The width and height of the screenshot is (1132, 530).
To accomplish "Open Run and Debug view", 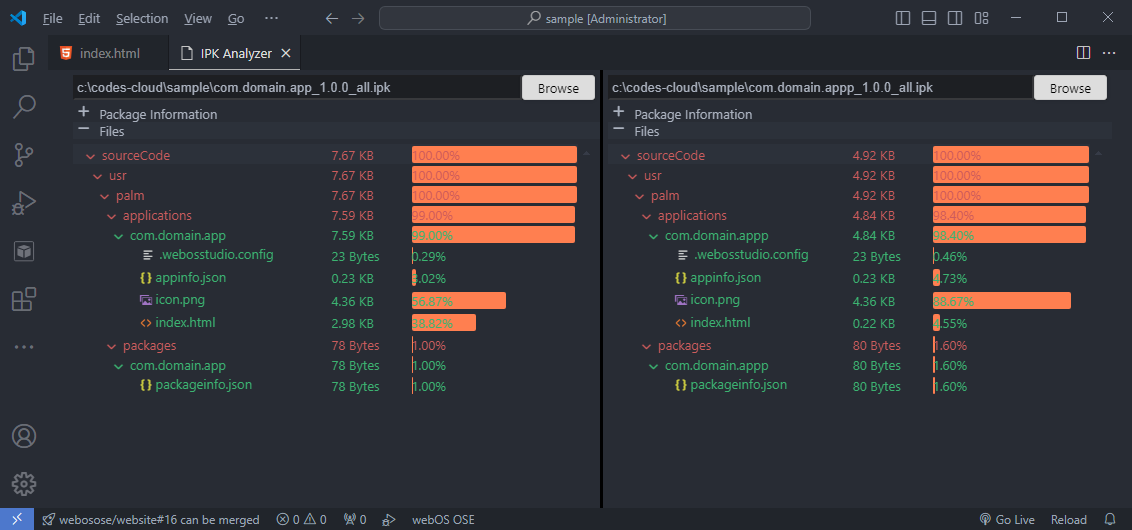I will (x=24, y=203).
